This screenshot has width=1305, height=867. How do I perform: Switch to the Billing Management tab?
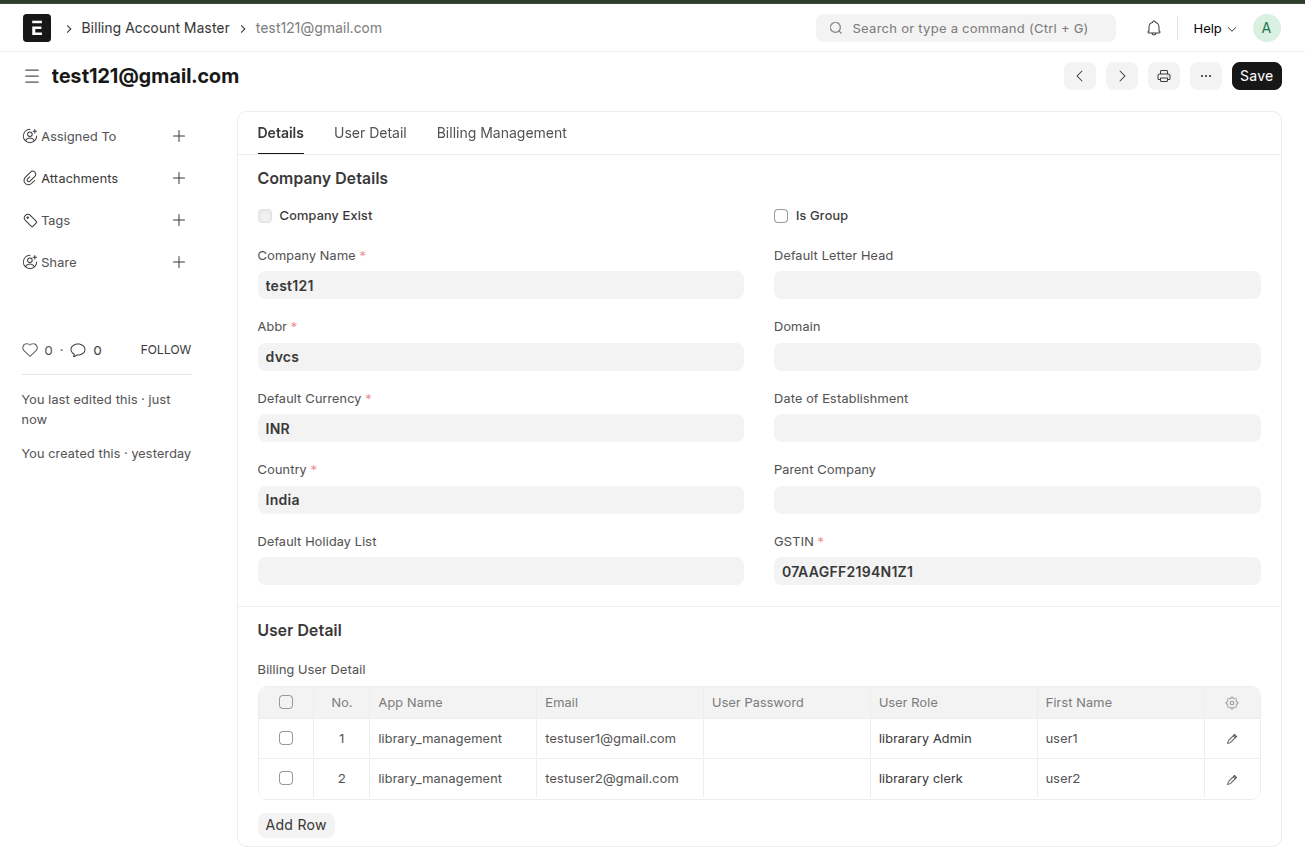click(x=501, y=133)
